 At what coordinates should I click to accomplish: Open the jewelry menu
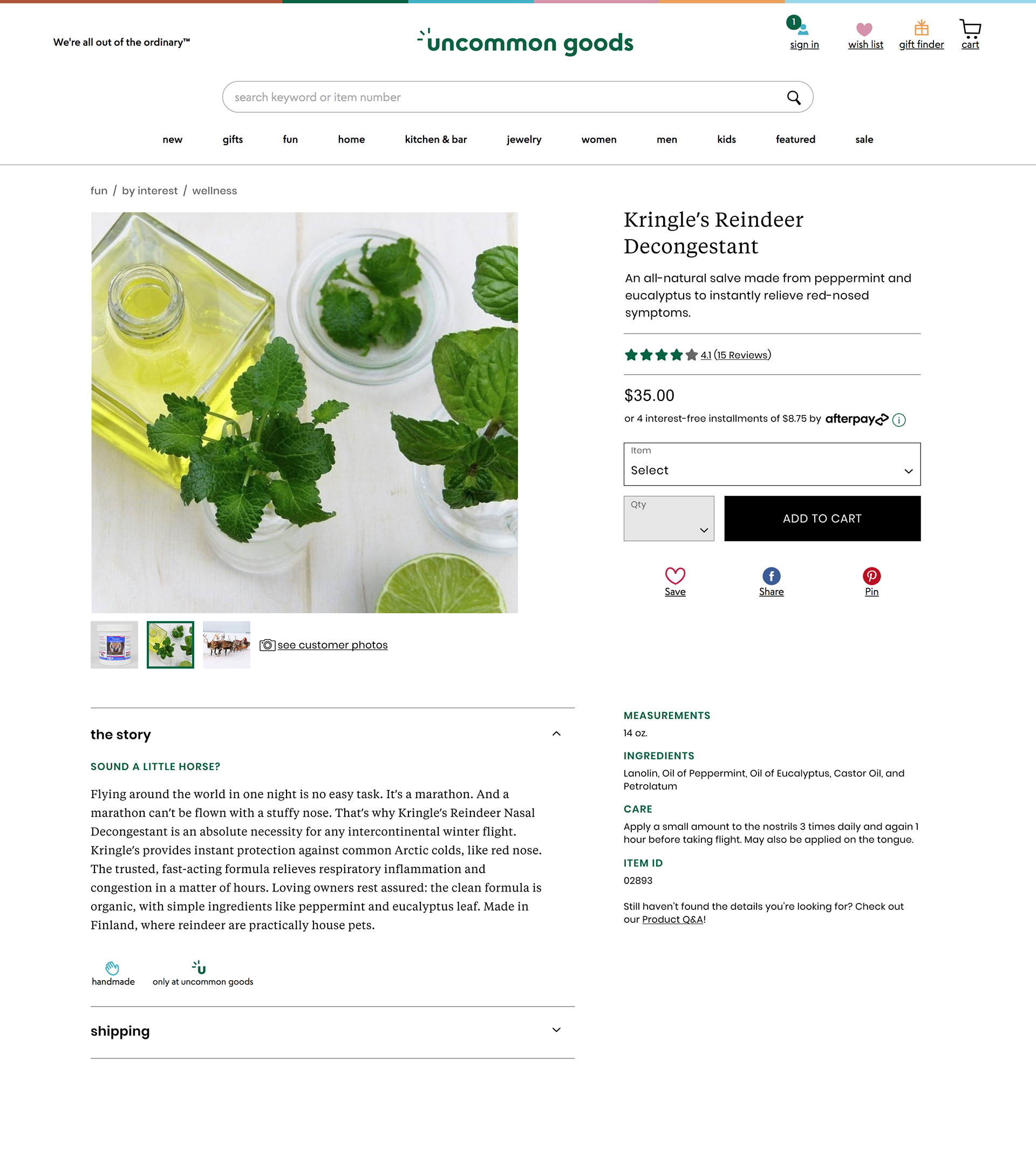[x=523, y=139]
